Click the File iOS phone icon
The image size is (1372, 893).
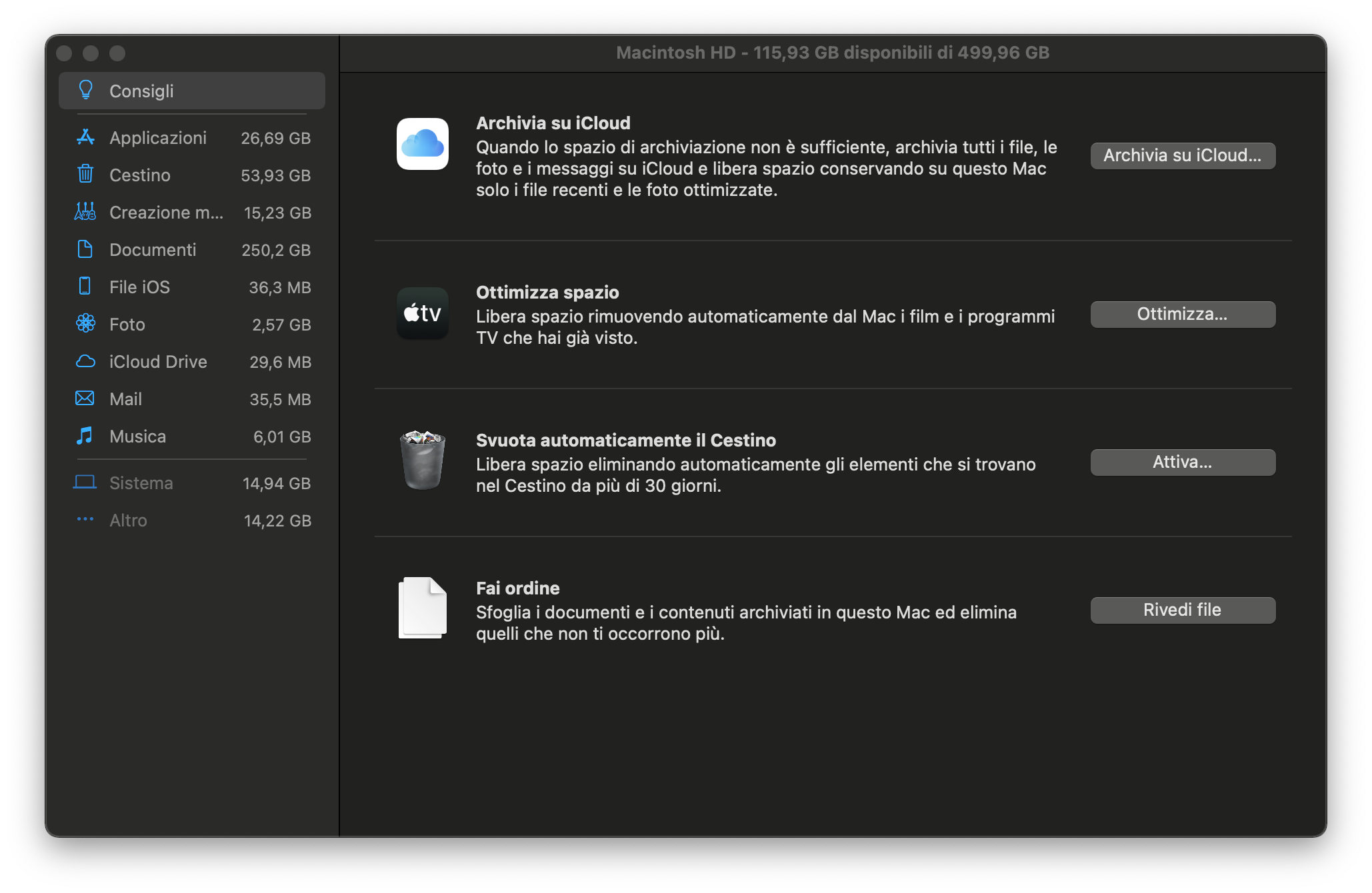click(85, 286)
